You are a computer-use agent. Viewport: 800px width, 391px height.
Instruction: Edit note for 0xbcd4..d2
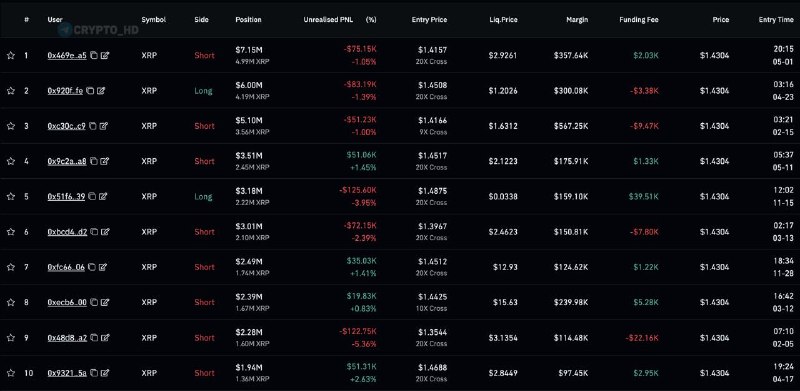pyautogui.click(x=105, y=232)
